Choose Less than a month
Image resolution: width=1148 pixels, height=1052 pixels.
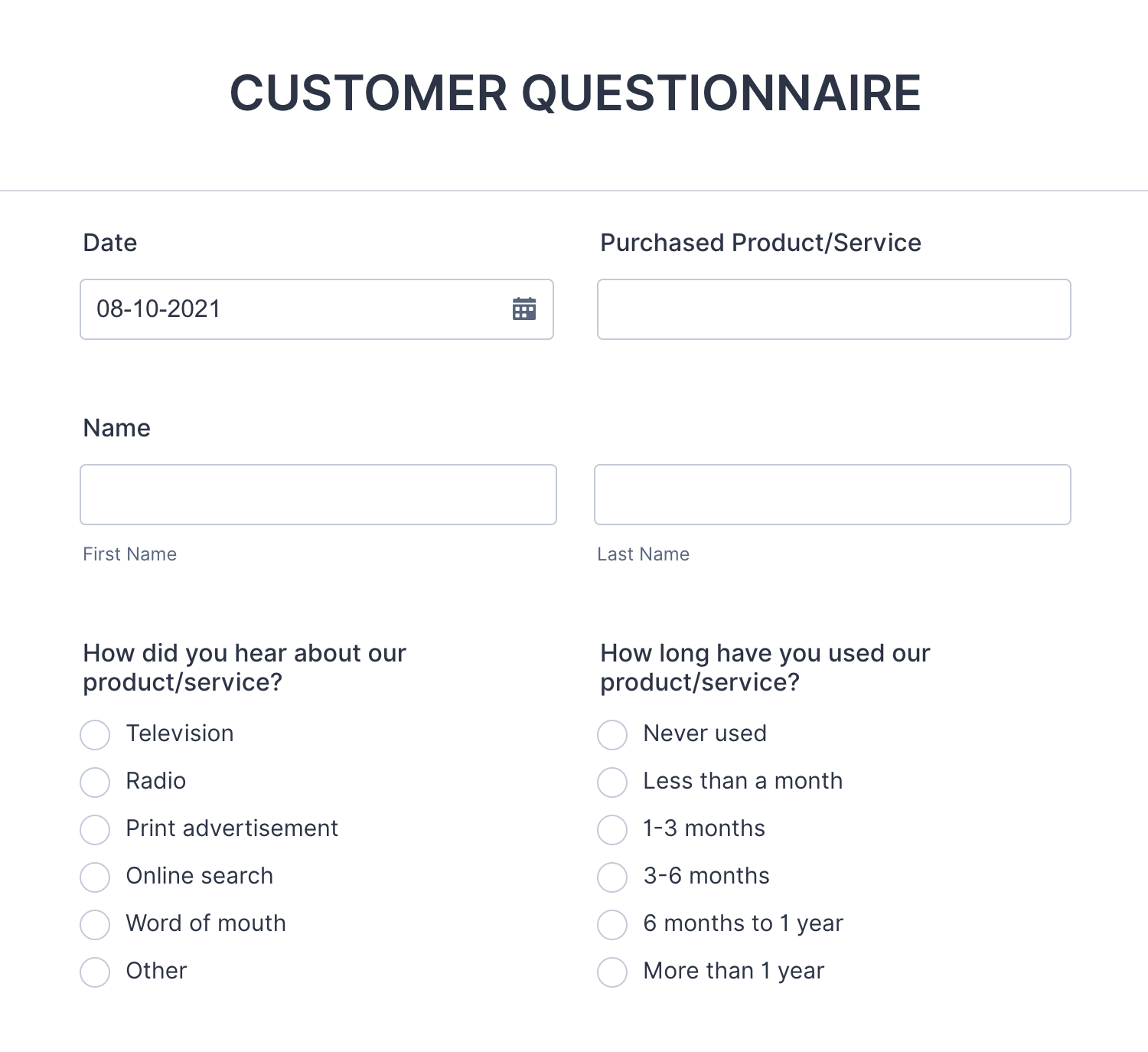(x=612, y=782)
